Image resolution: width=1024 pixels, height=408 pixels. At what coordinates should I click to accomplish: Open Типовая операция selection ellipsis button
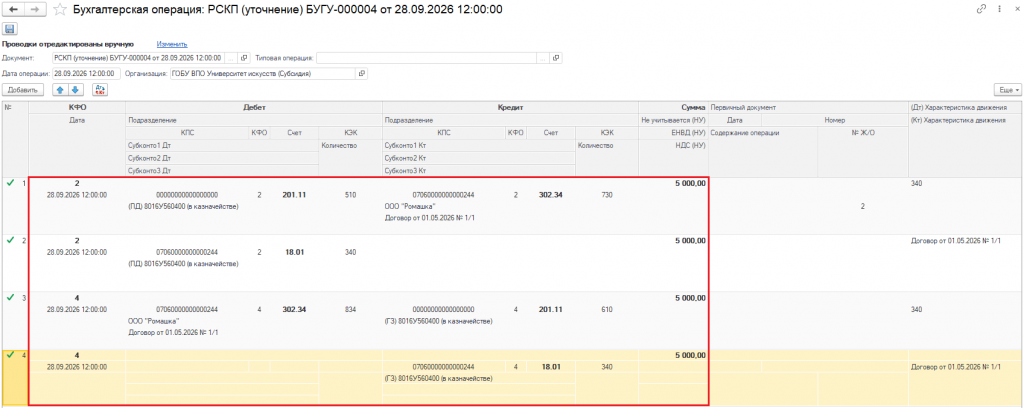point(543,58)
